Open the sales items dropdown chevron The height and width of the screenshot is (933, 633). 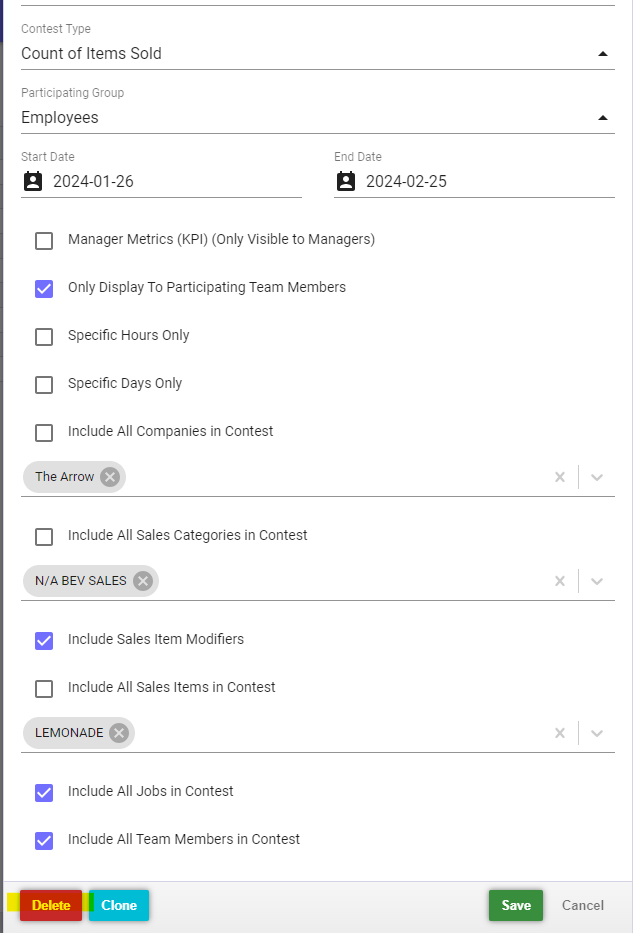click(x=597, y=732)
